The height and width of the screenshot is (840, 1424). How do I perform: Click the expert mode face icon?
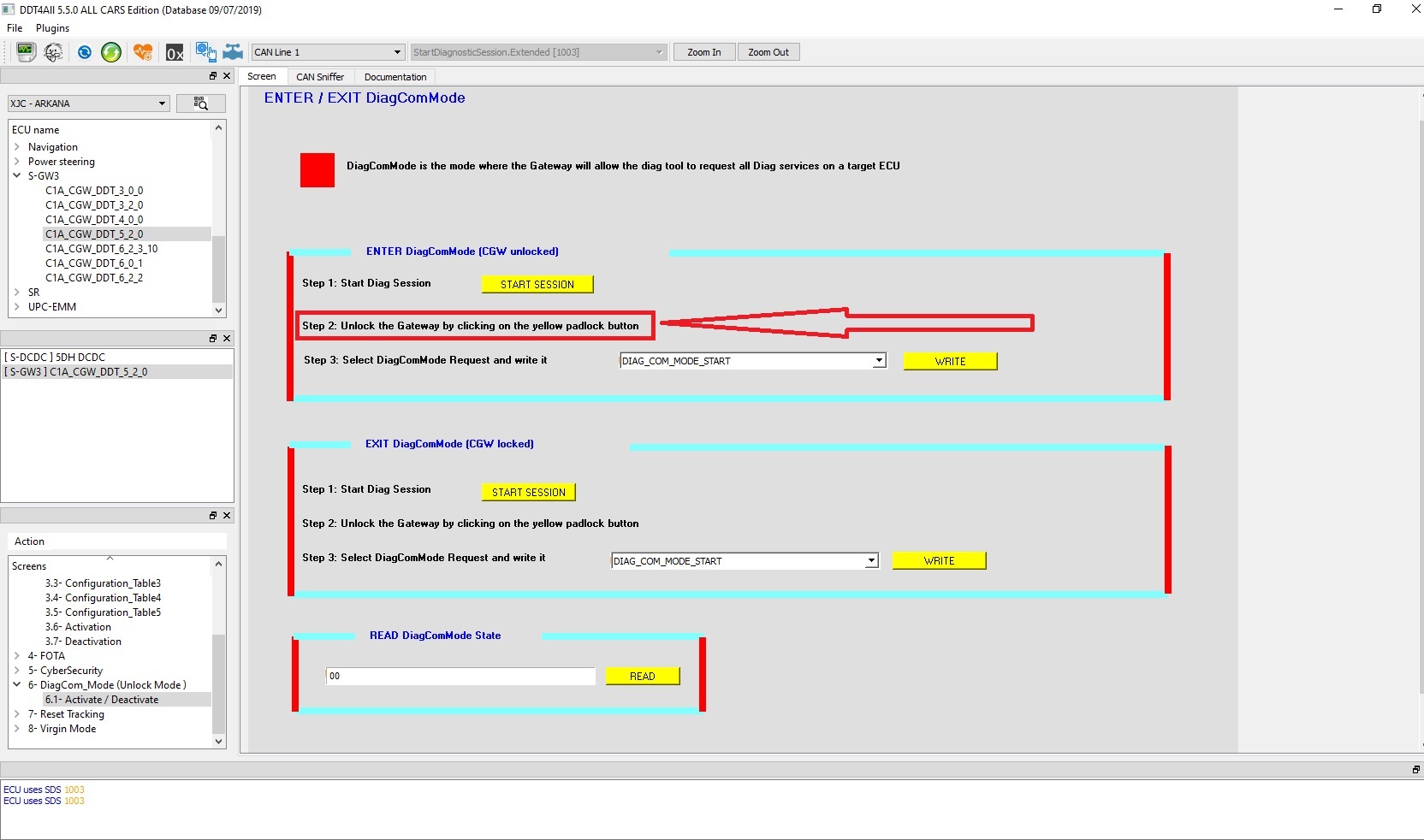click(x=53, y=52)
